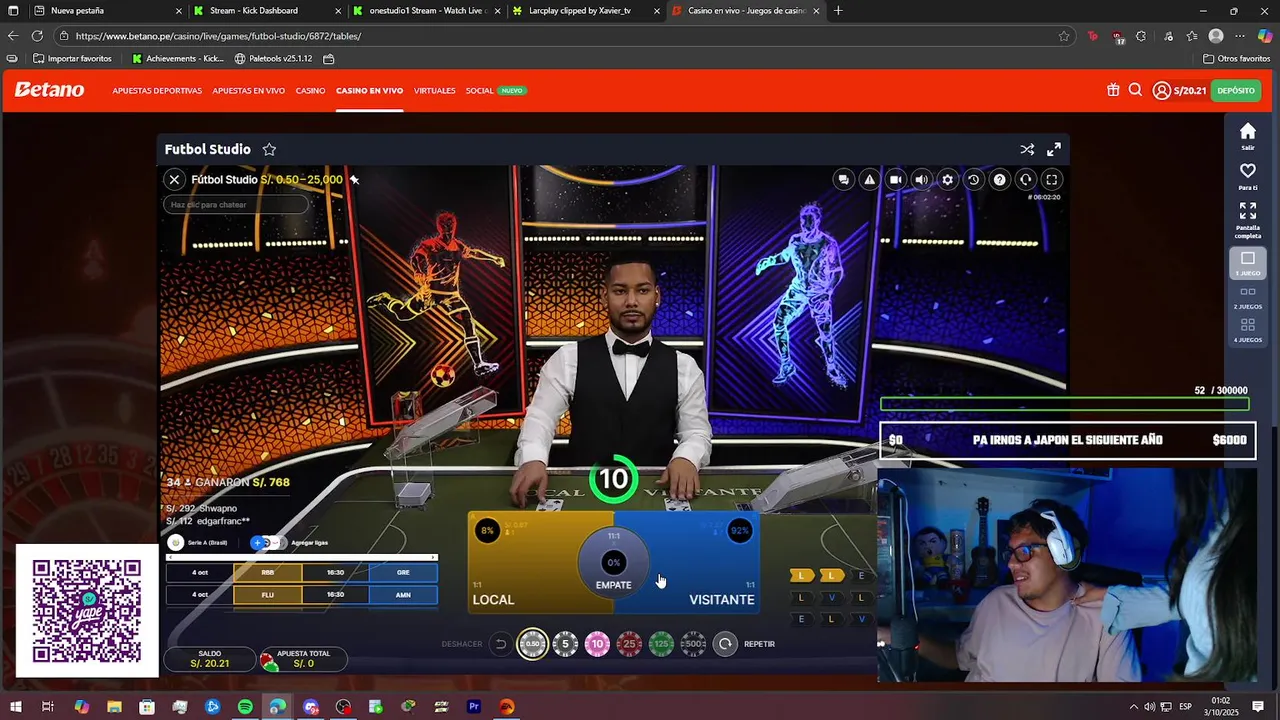Open Spotify from the taskbar

(245, 707)
